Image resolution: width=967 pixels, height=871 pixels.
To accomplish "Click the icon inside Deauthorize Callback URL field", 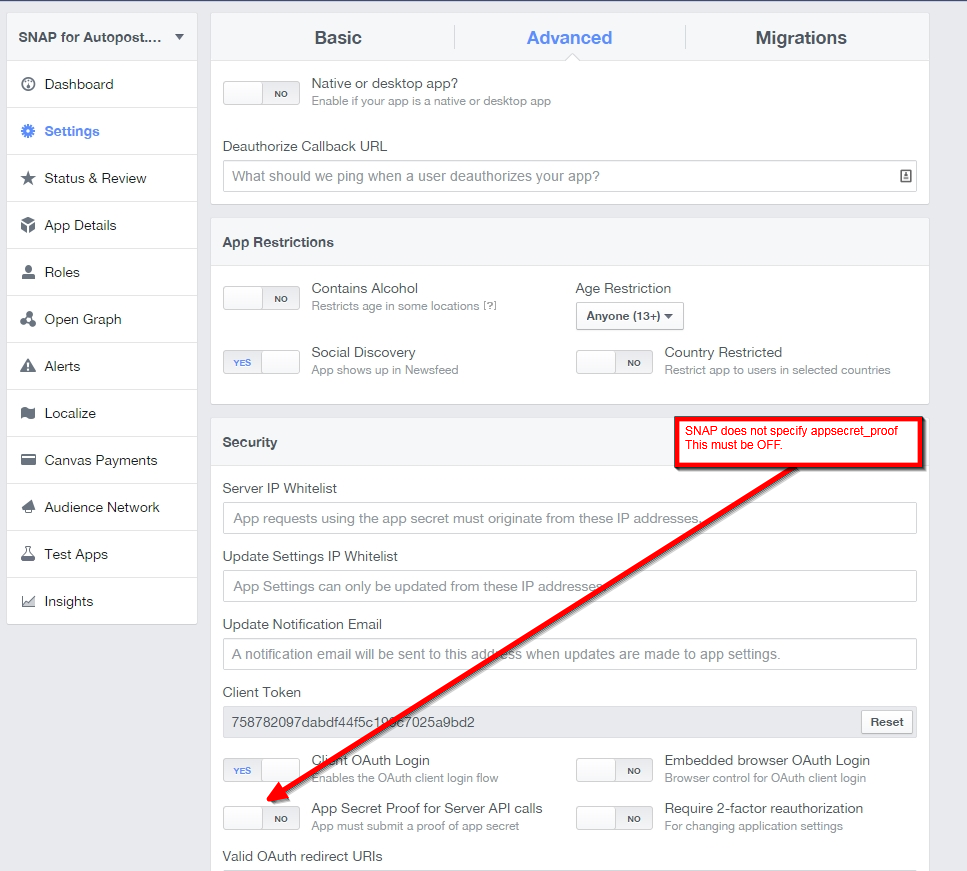I will point(905,176).
